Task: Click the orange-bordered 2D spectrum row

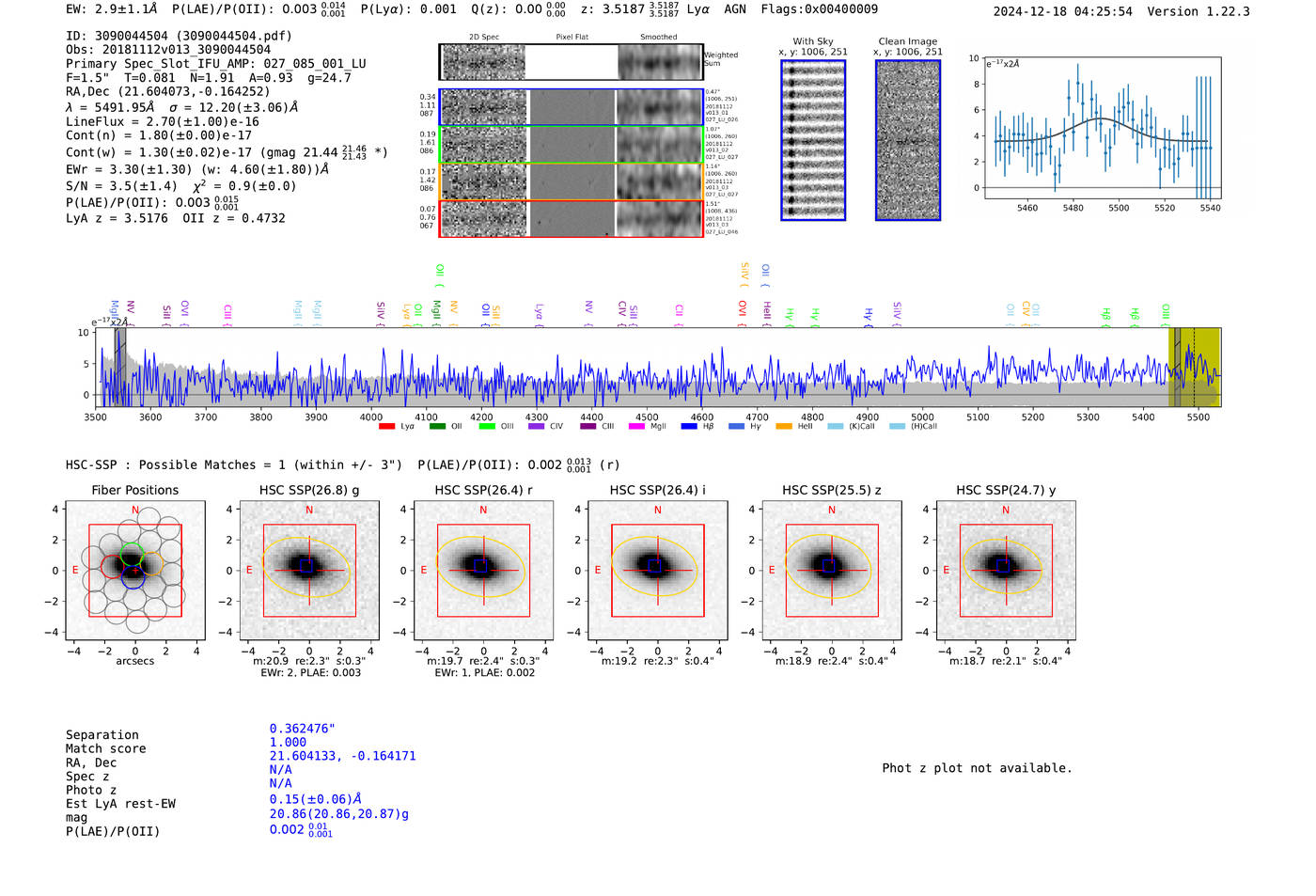Action: (571, 181)
